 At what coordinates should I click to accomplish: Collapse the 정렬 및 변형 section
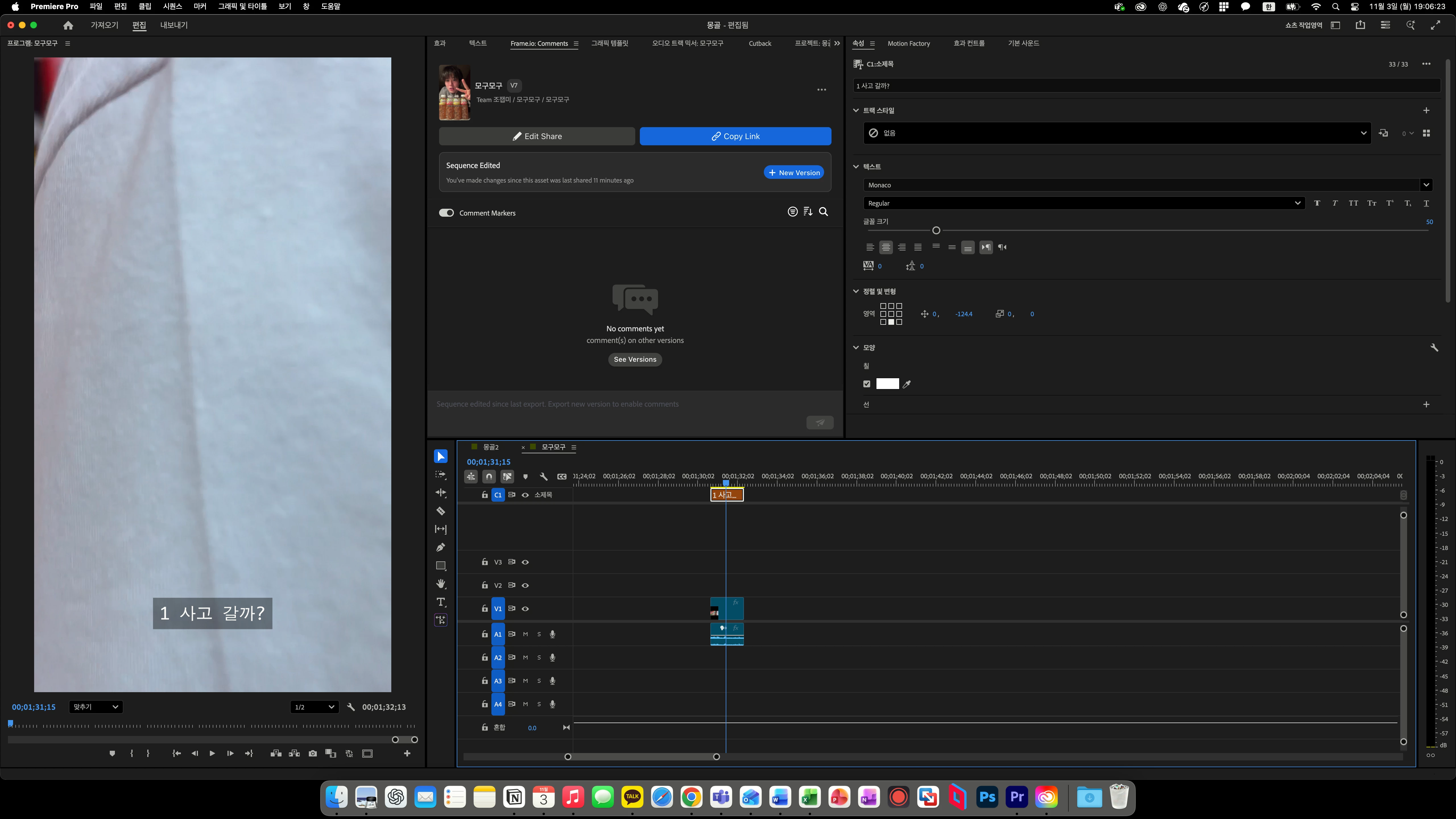(856, 292)
